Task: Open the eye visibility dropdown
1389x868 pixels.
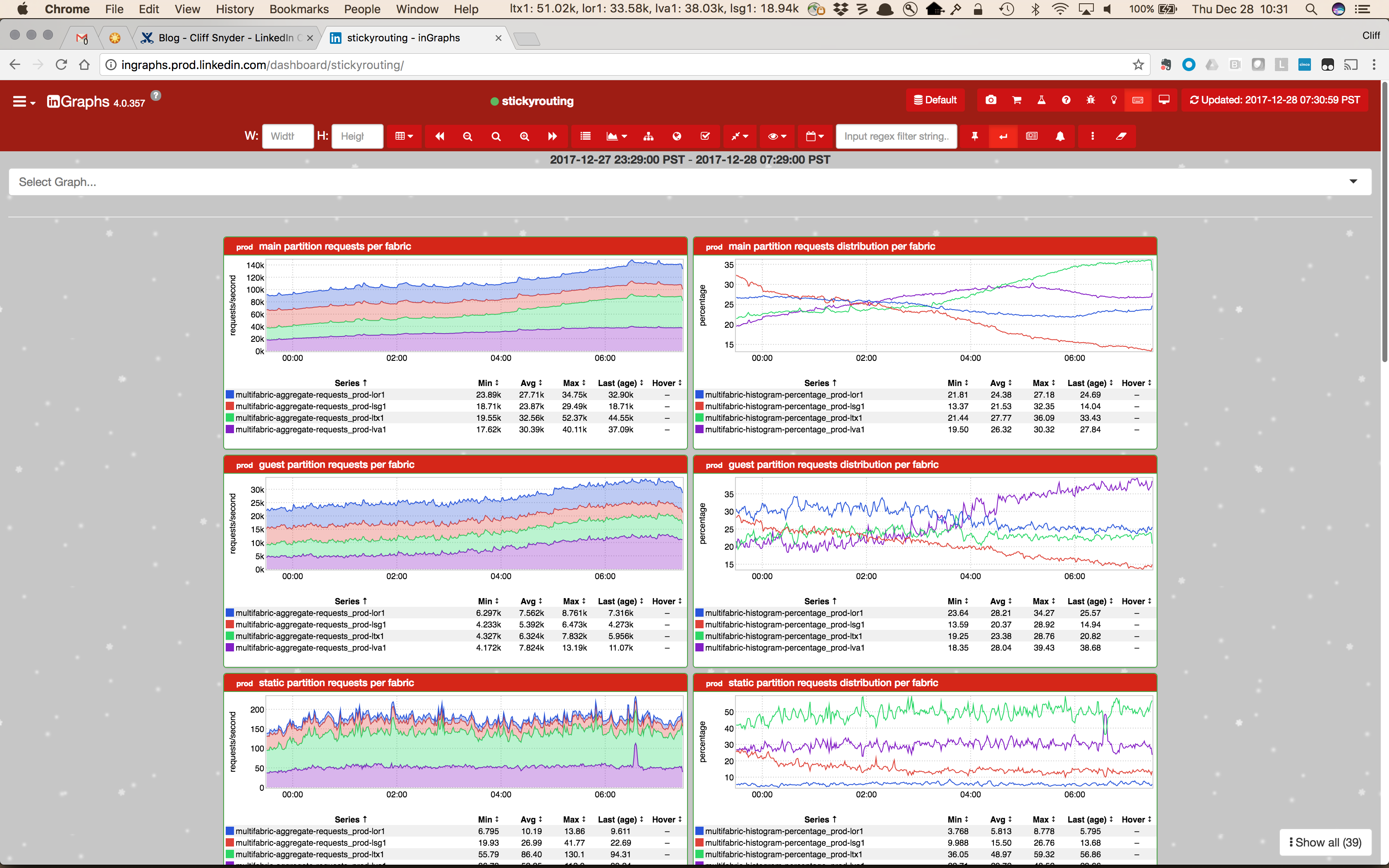Action: coord(777,136)
